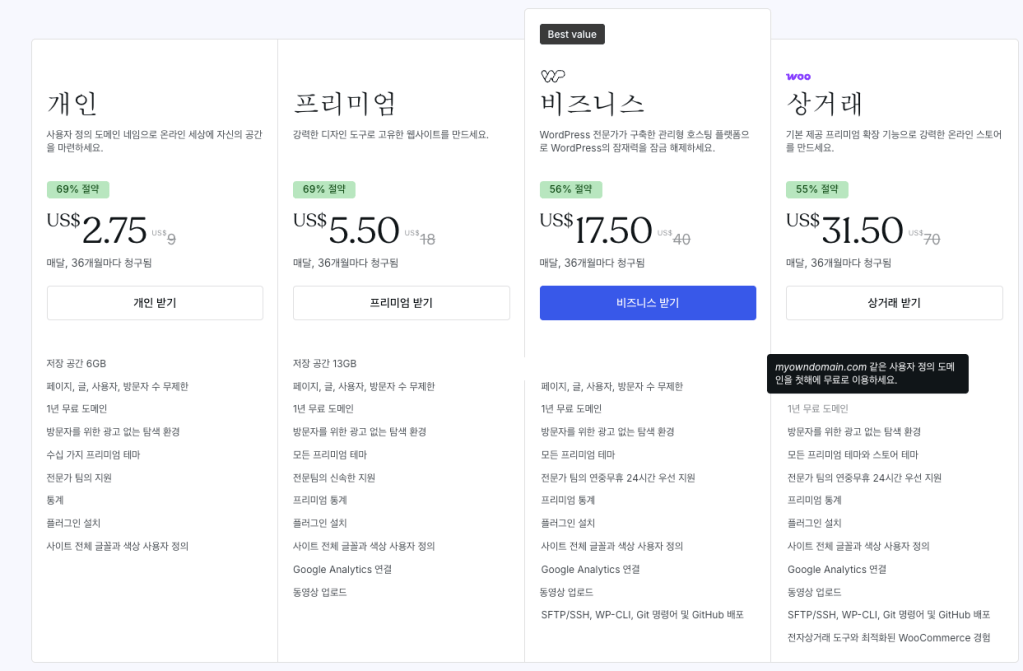The height and width of the screenshot is (671, 1023).
Task: Click the WP logo above 비즈니스 plan
Action: (553, 76)
